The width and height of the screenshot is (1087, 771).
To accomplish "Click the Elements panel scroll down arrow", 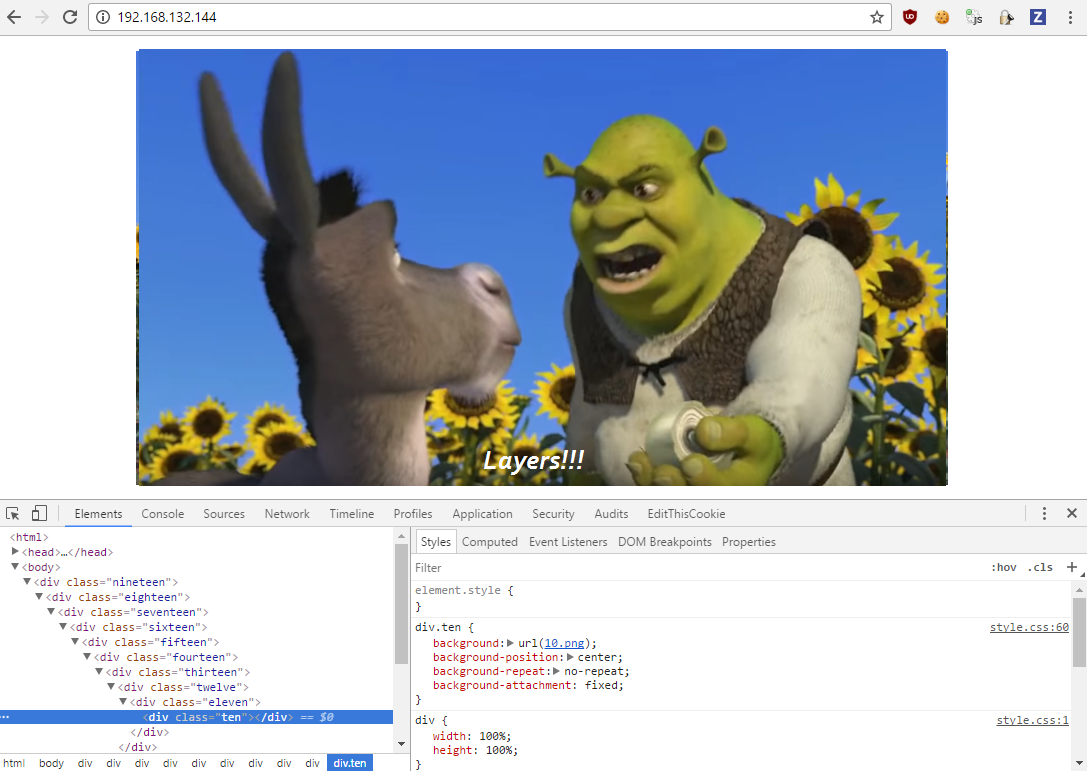I will click(x=401, y=744).
